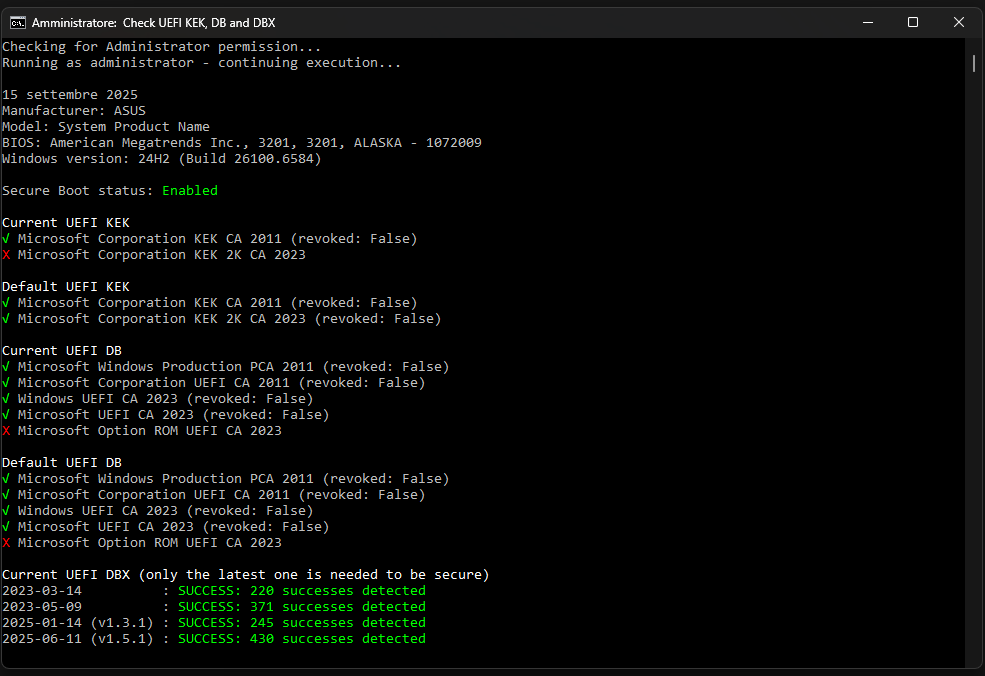The image size is (985, 676).
Task: Click 'Microsoft Corporation KEK 2K CA 2023 (revoked: False)'
Action: (x=229, y=319)
